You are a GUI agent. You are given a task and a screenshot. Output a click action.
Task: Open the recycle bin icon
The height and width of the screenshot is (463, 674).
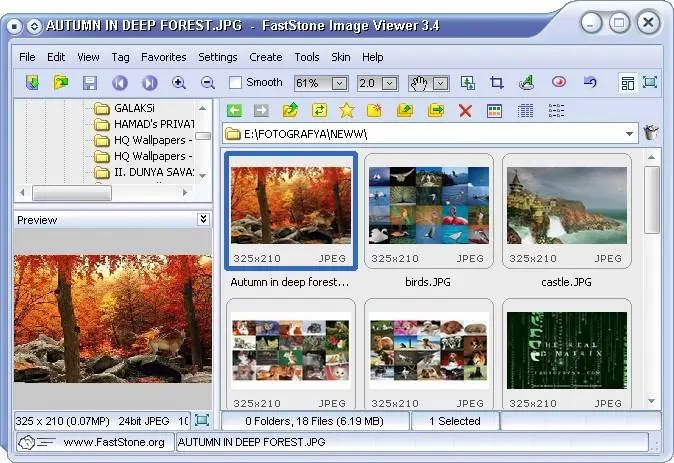(x=651, y=132)
